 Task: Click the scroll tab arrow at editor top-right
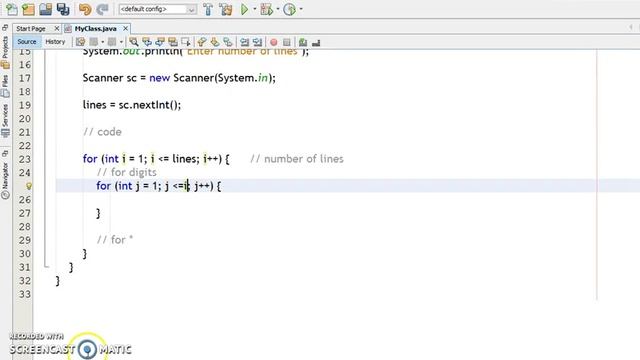tap(631, 27)
